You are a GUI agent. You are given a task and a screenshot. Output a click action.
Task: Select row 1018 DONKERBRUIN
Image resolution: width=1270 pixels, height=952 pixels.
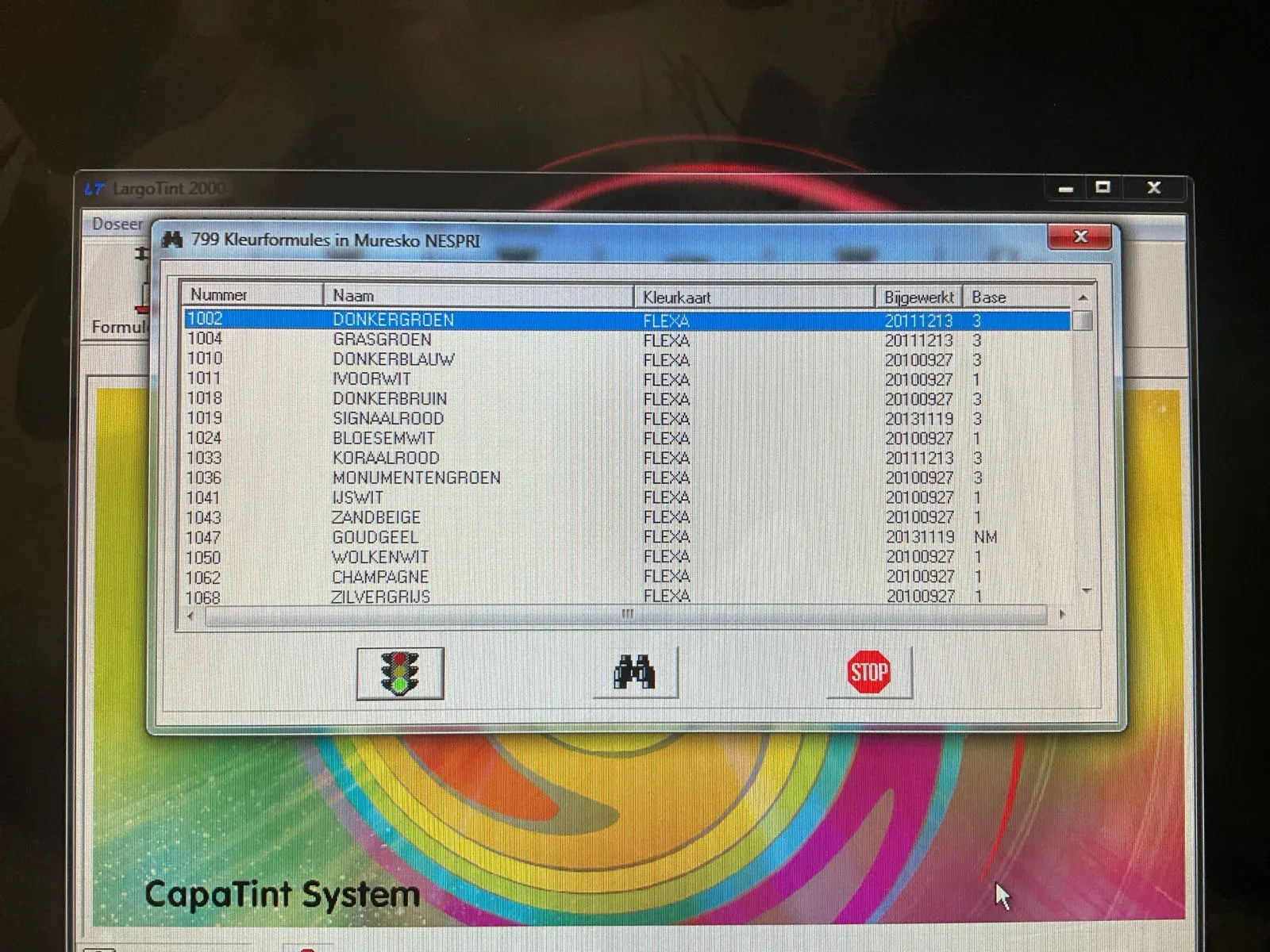coord(627,399)
